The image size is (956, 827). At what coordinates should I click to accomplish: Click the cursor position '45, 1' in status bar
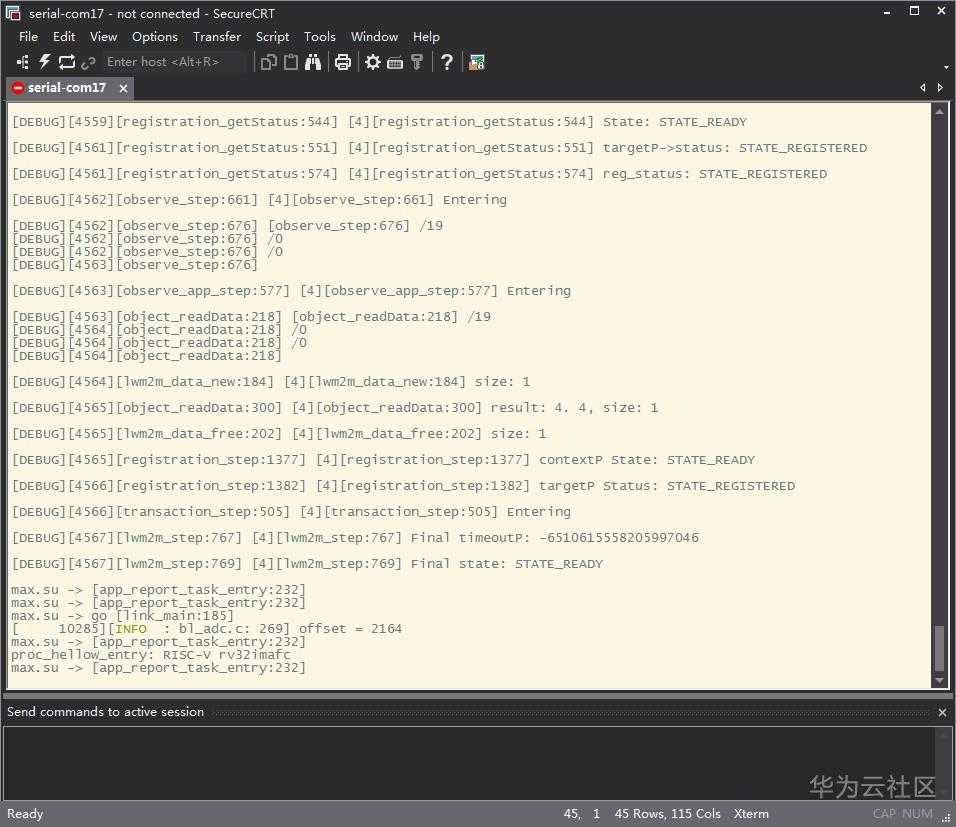[582, 814]
